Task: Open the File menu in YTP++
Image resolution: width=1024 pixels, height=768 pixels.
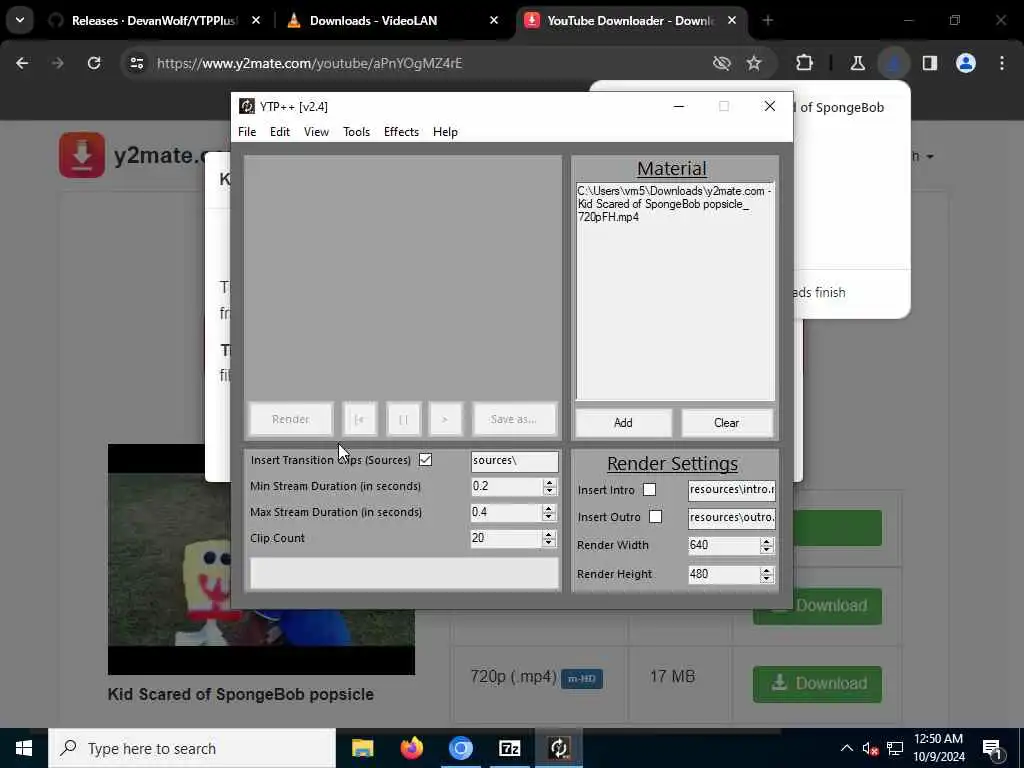Action: [247, 132]
